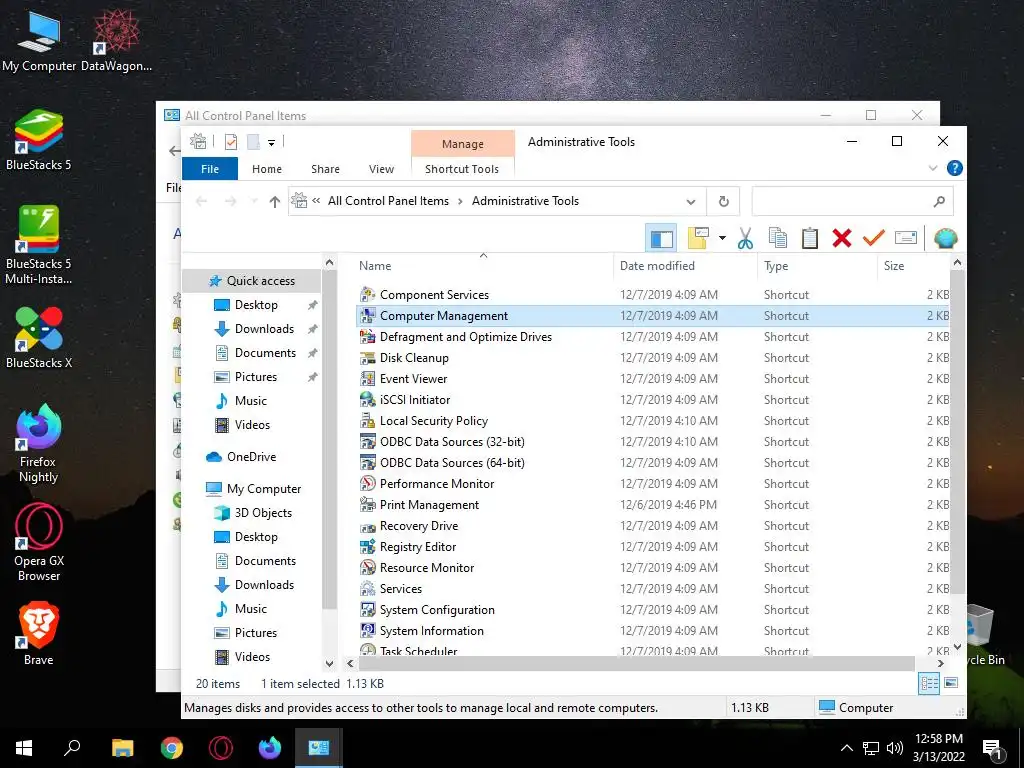Go up one folder level arrow

tap(274, 202)
